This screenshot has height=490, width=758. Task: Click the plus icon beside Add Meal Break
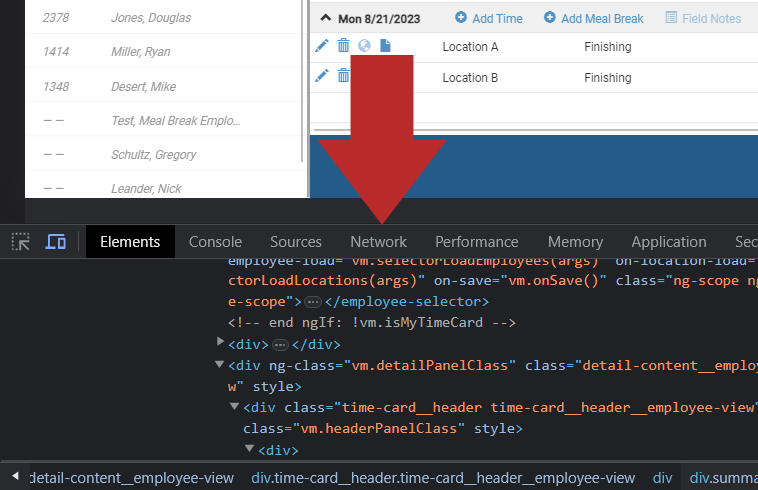point(550,17)
